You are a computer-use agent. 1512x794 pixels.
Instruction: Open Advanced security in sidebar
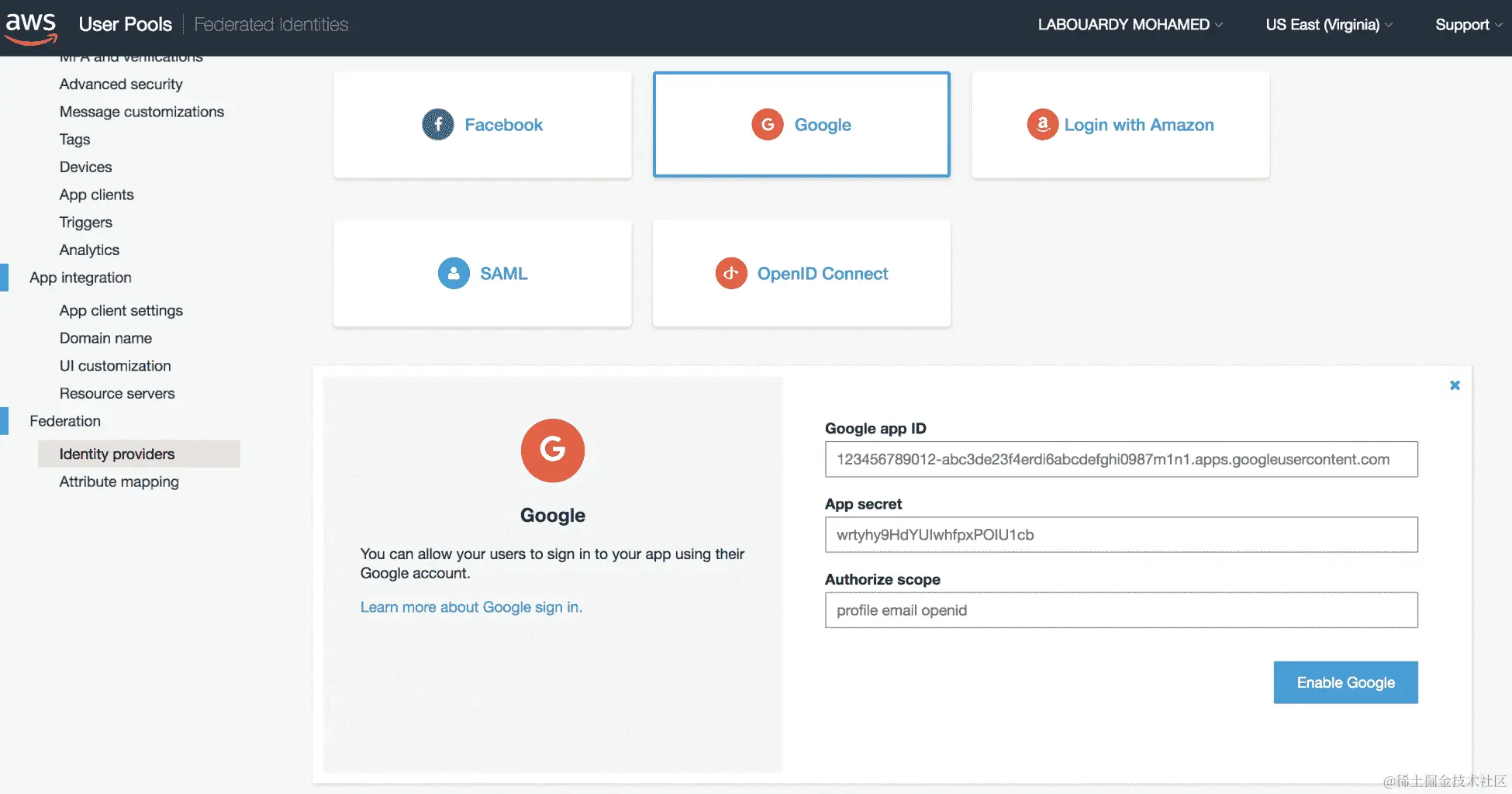(121, 84)
